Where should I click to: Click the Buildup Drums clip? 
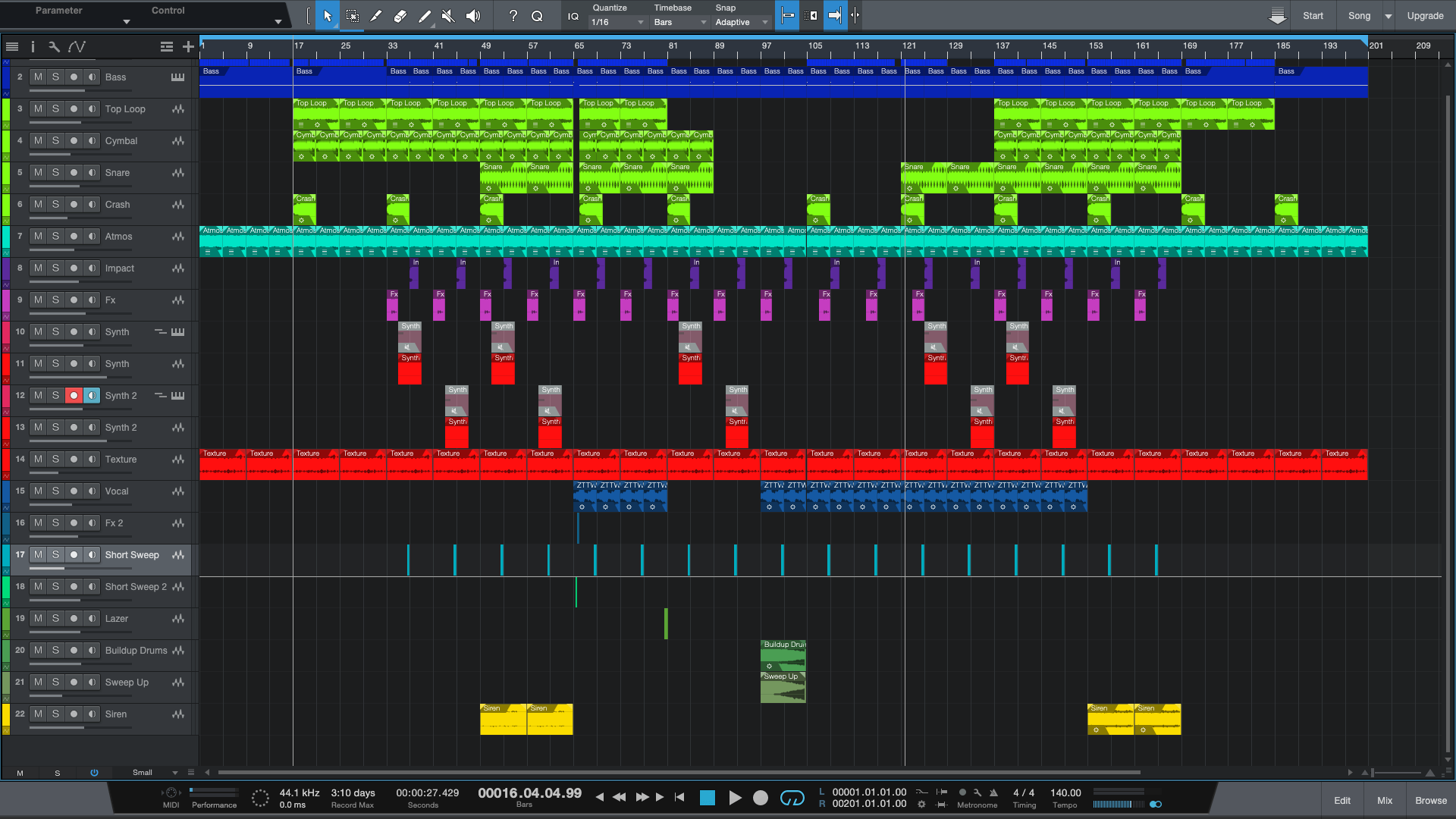(x=783, y=656)
